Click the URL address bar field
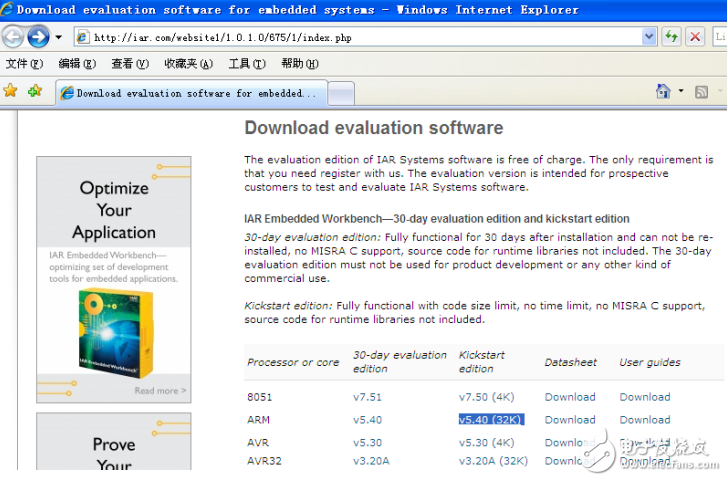727x481 pixels. (x=360, y=37)
